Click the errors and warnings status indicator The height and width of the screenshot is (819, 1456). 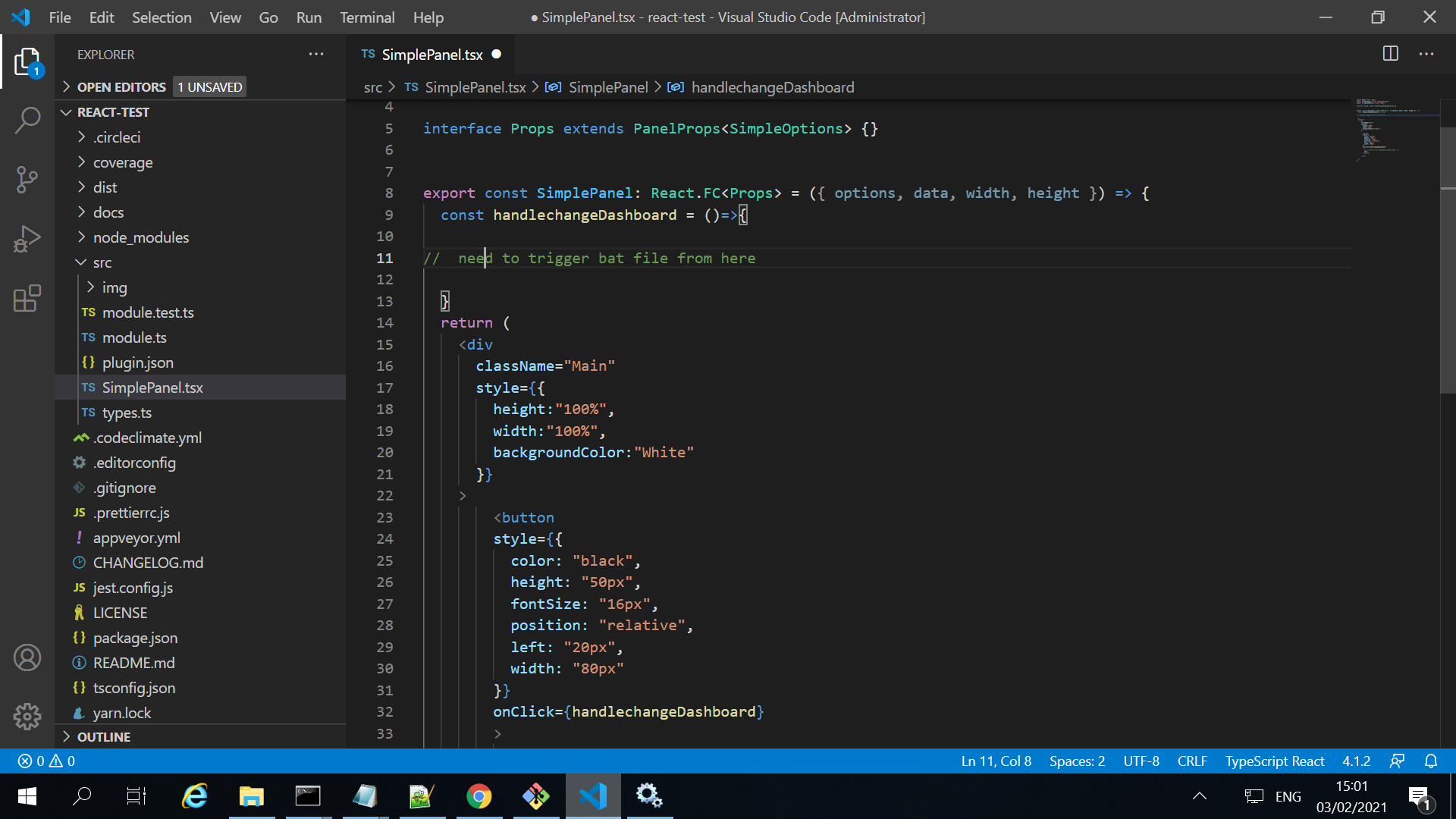coord(46,761)
